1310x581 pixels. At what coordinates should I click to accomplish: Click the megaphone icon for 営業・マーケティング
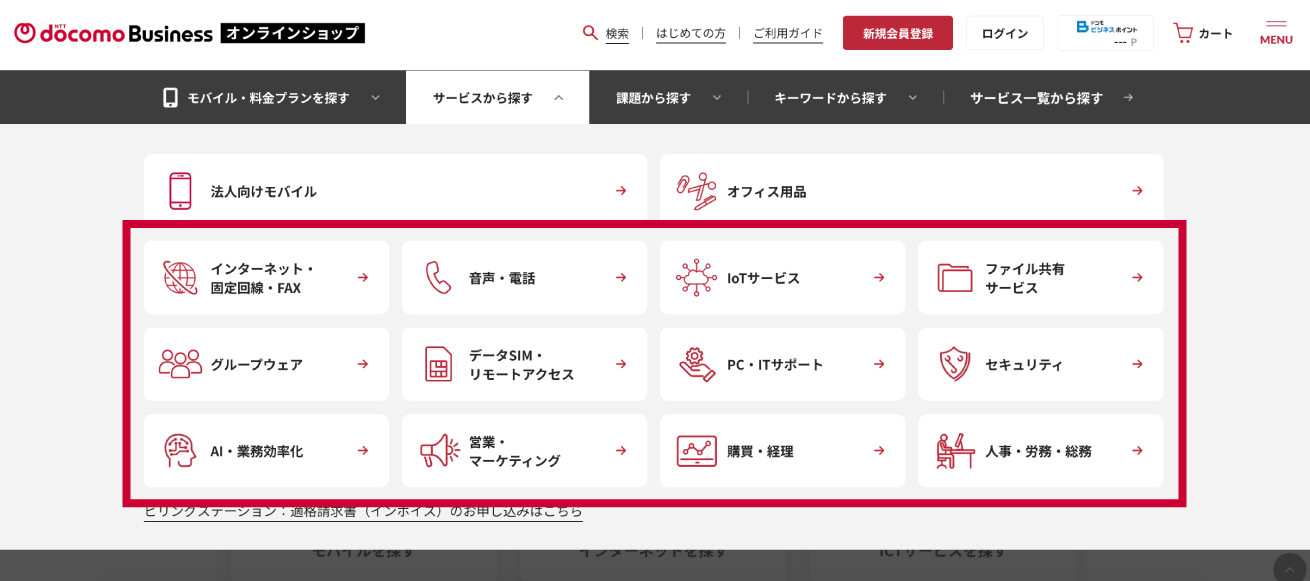coord(439,451)
